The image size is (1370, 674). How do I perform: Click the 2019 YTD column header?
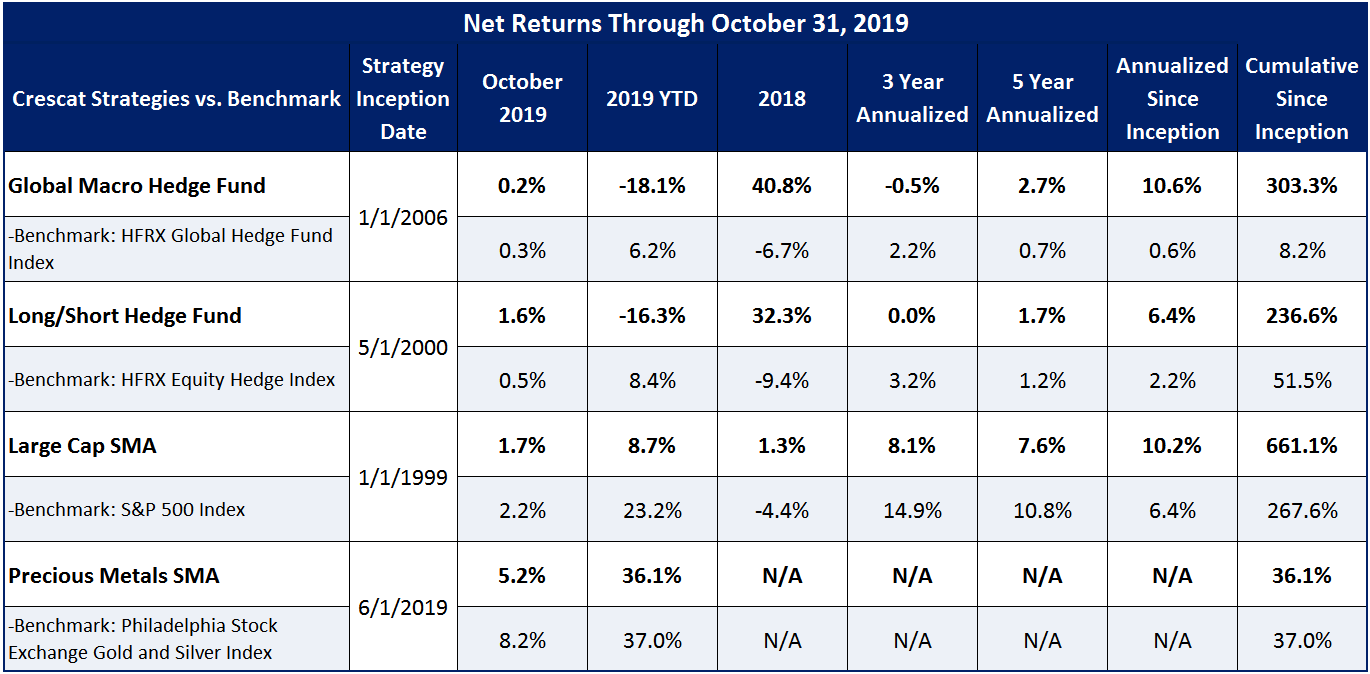pos(652,98)
